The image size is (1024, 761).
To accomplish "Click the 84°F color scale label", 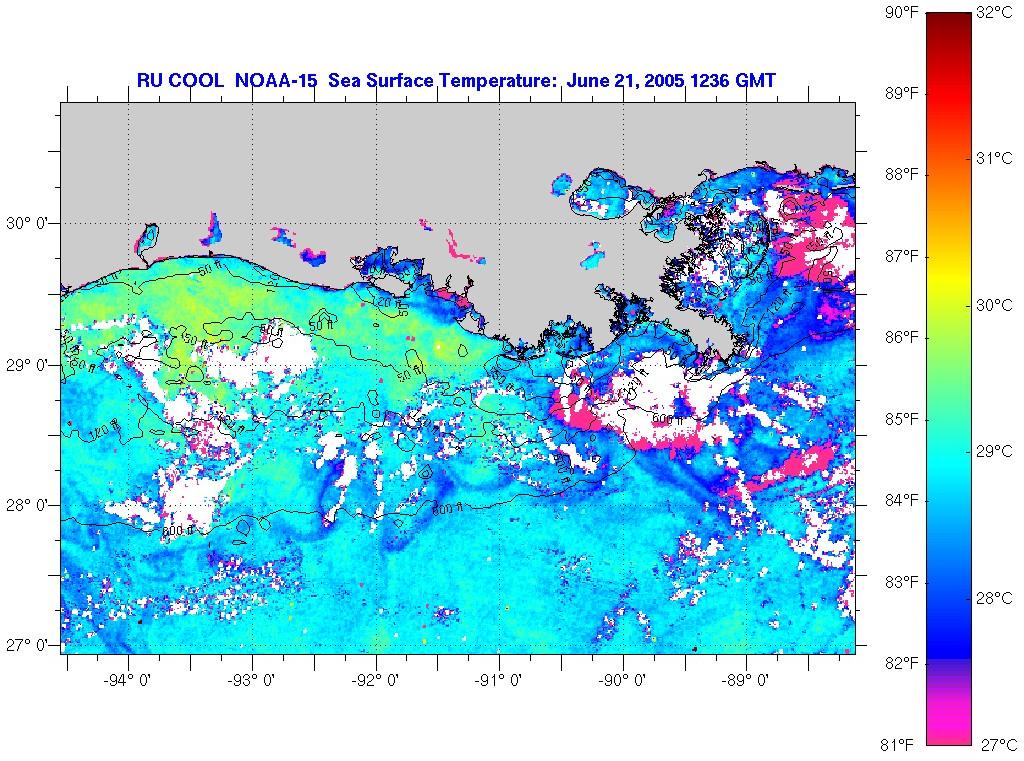I will (902, 500).
